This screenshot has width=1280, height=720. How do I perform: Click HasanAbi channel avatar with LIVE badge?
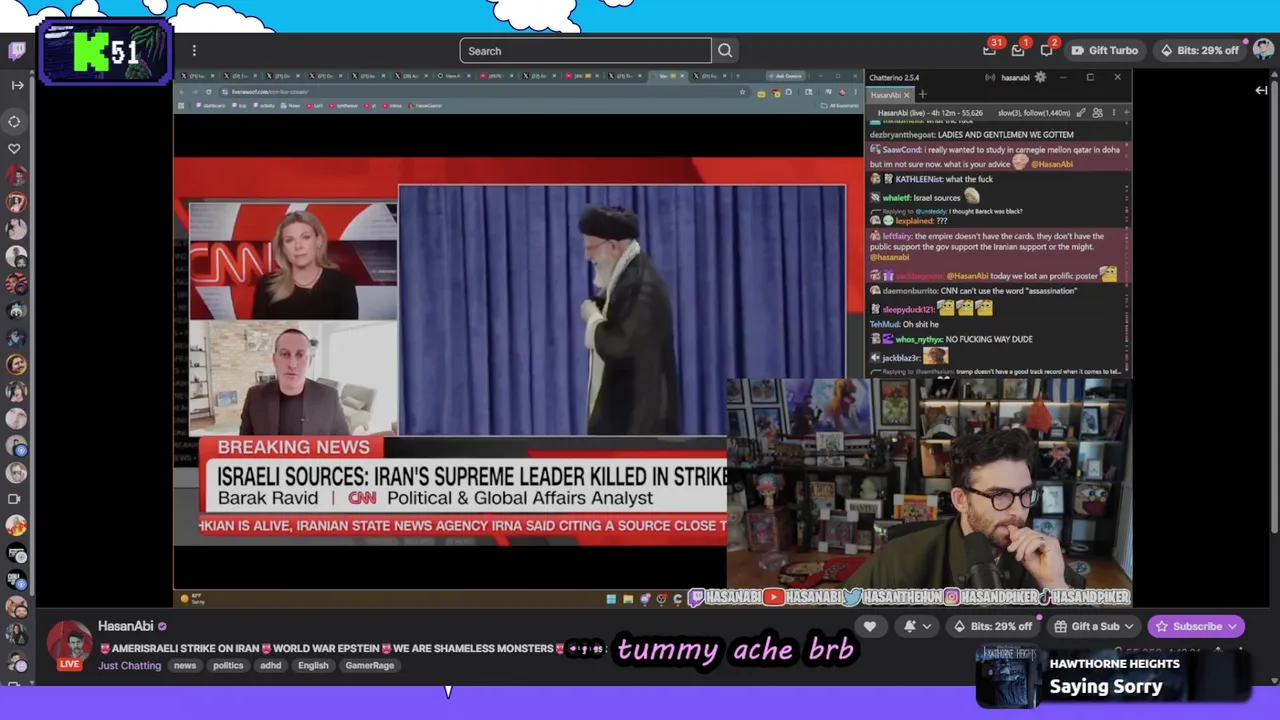[x=69, y=645]
